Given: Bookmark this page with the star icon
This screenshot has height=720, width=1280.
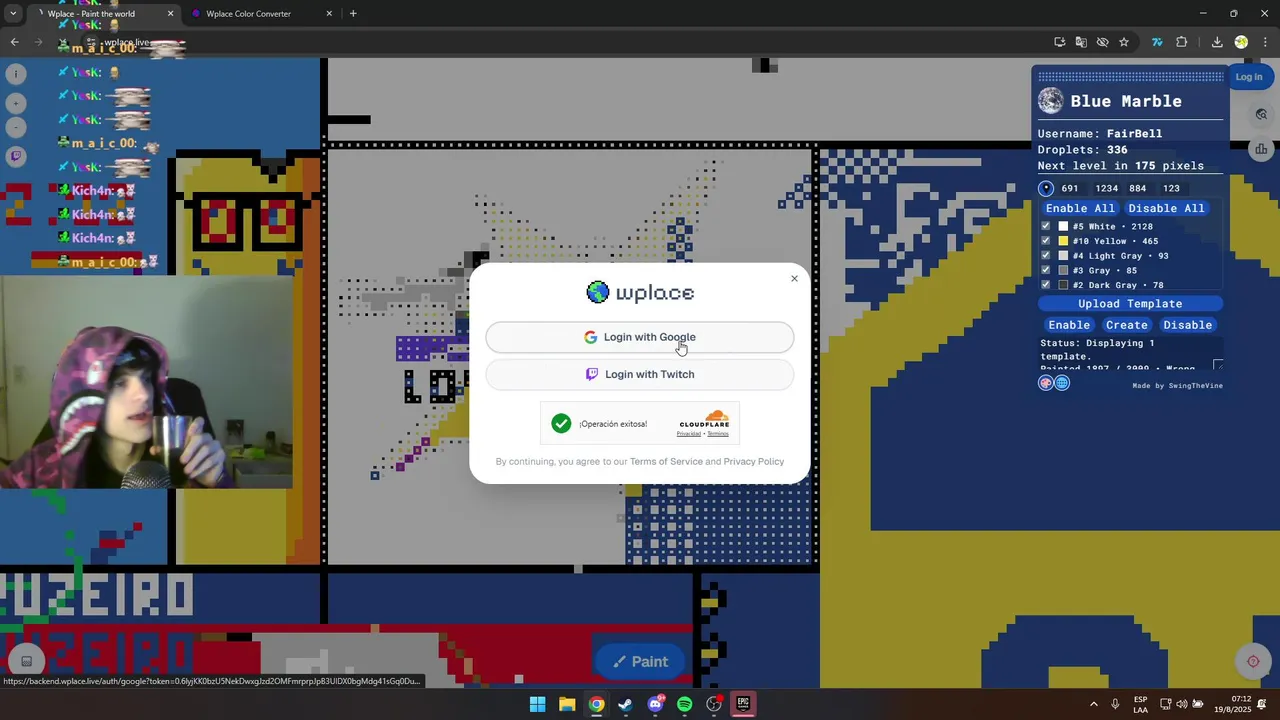Looking at the screenshot, I should tap(1124, 42).
